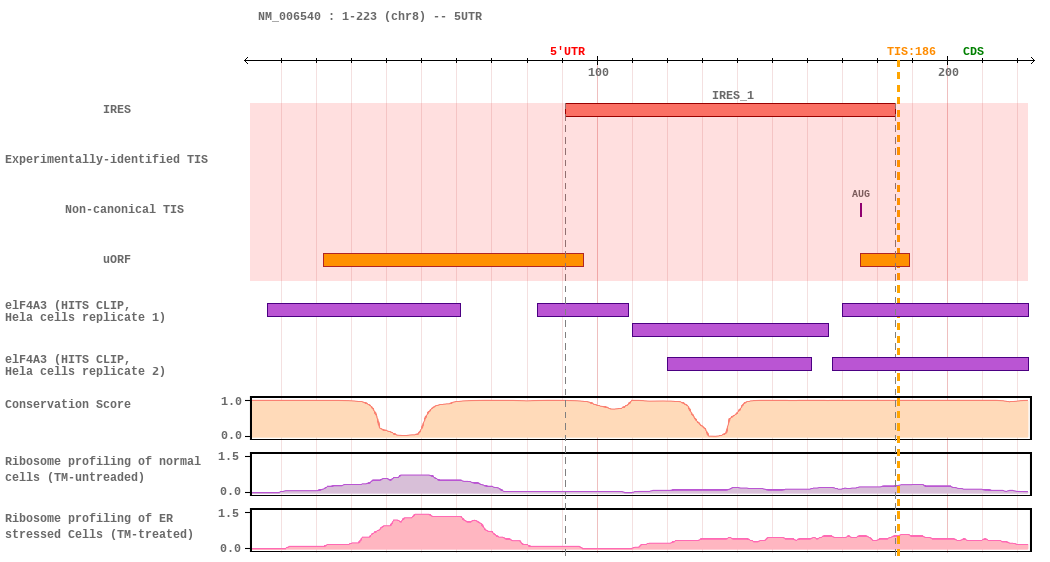Select rightmost eIF4A3 replicate 1 purple bar
Screen dimensions: 1050x562
coord(935,310)
